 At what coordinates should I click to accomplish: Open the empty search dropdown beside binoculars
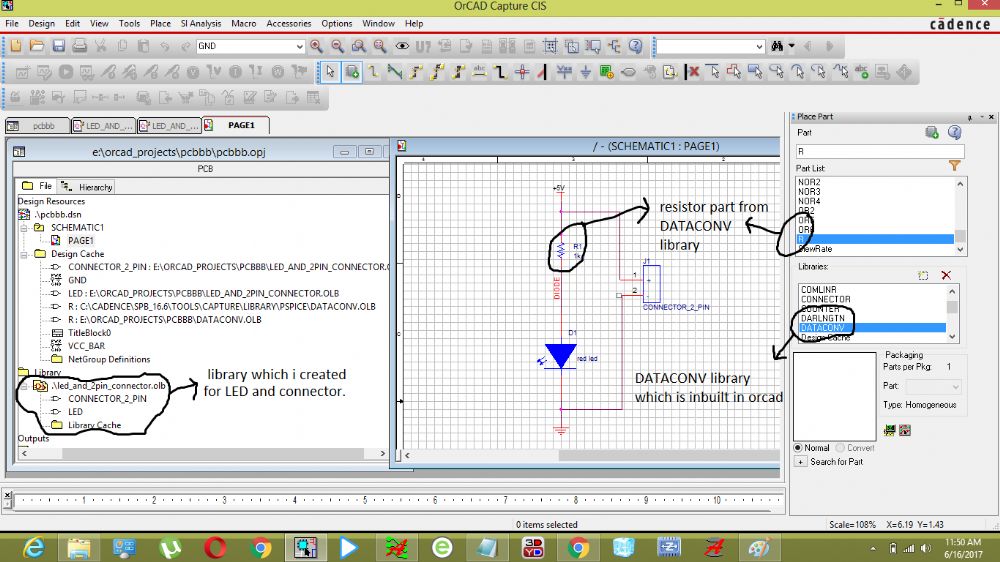coord(759,47)
